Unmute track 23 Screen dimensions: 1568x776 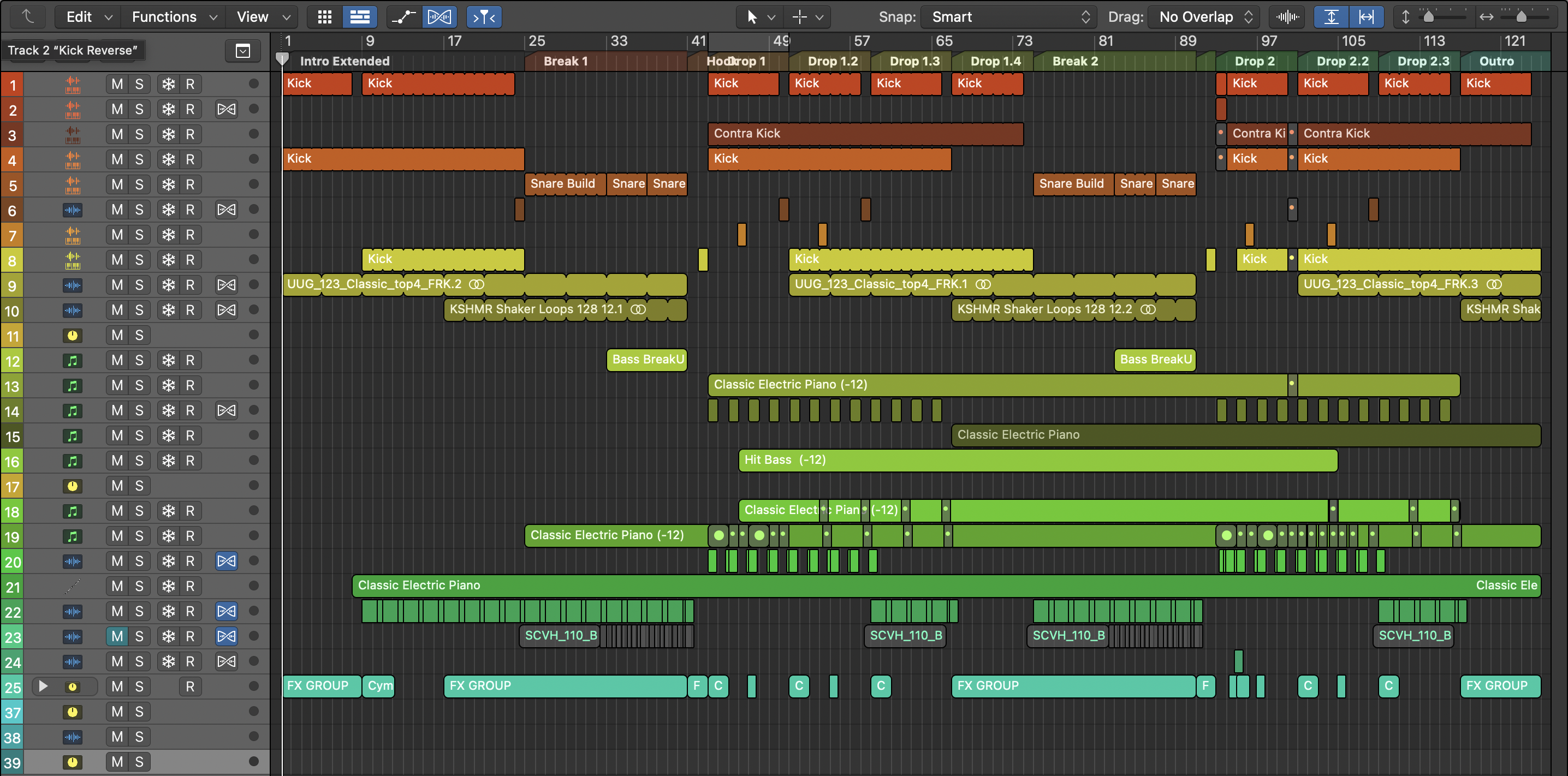(x=117, y=636)
